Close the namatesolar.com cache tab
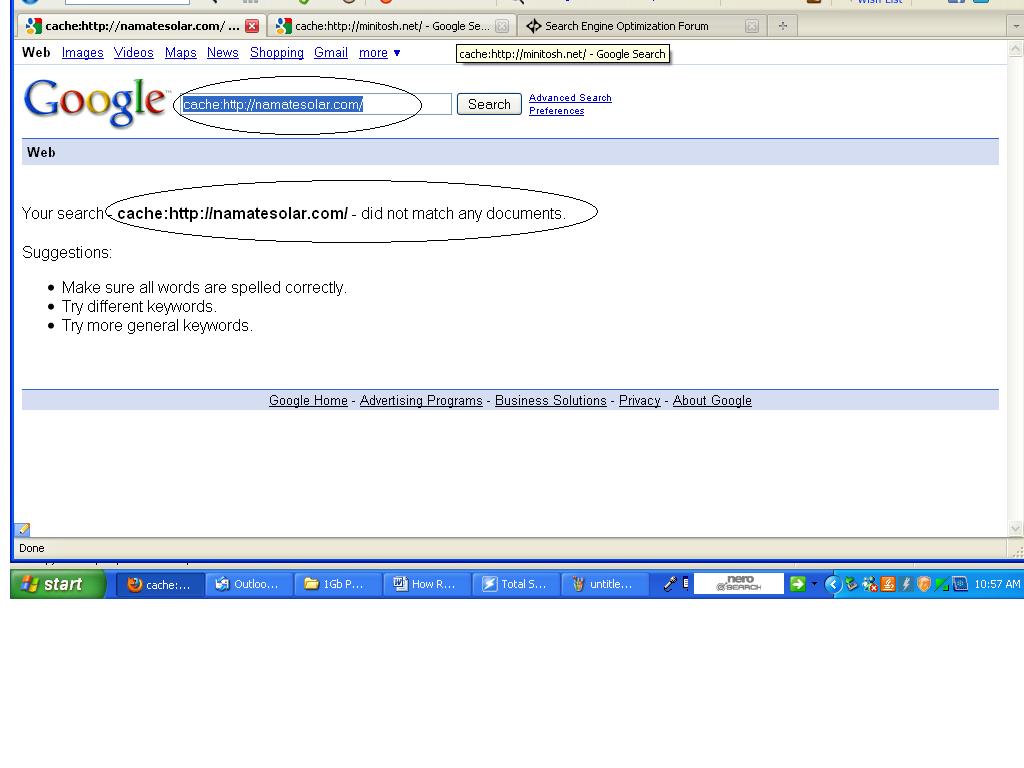1024x768 pixels. coord(252,26)
